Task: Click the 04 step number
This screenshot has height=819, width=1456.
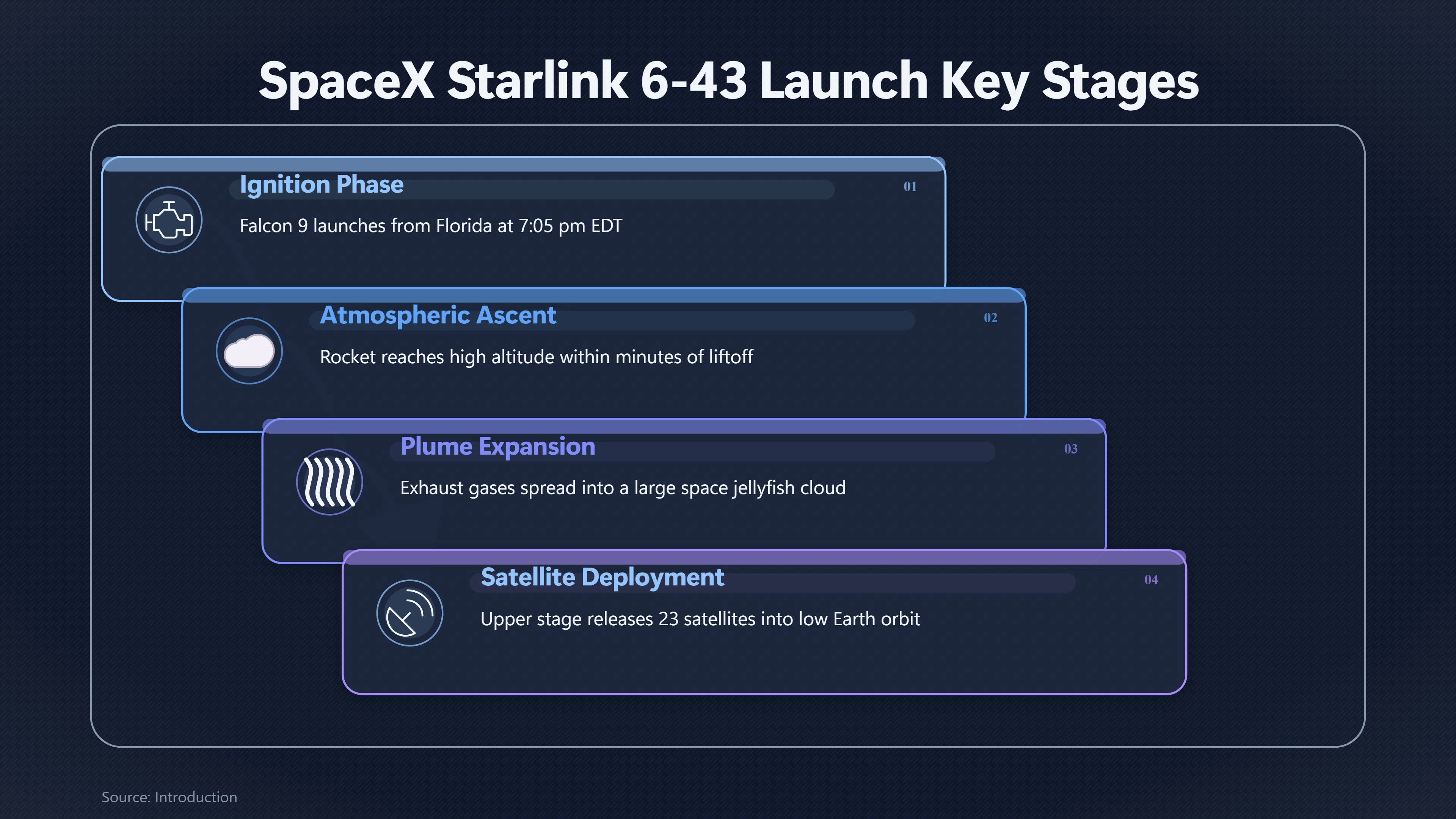Action: point(1151,580)
